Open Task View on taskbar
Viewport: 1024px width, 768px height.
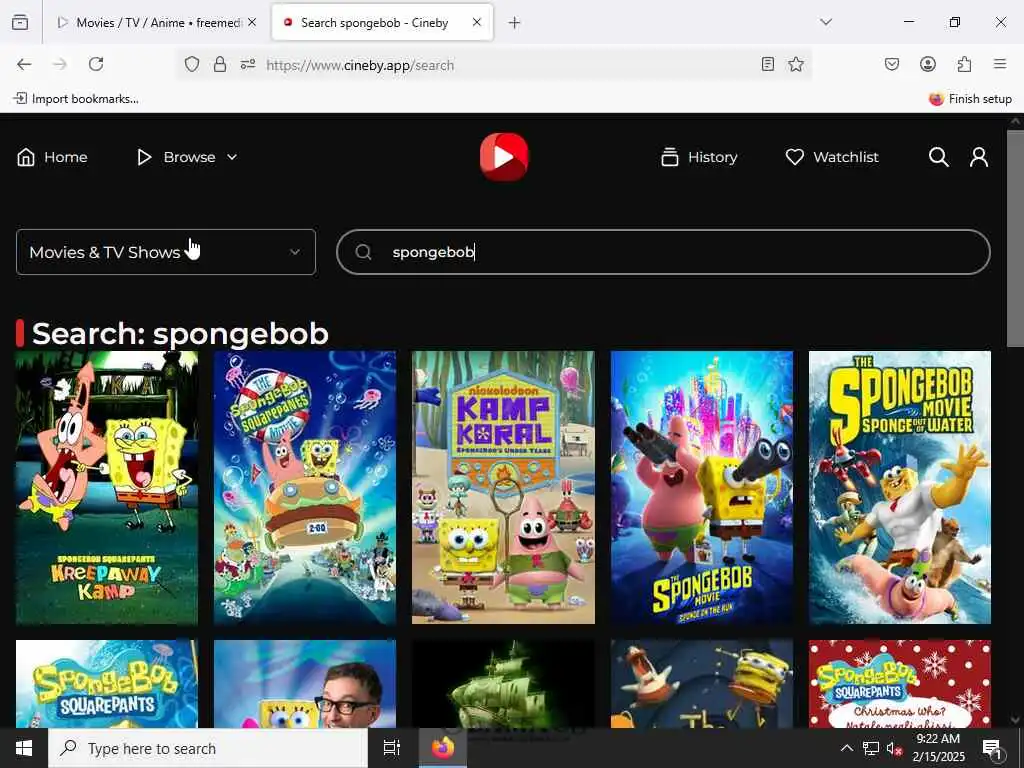(392, 748)
